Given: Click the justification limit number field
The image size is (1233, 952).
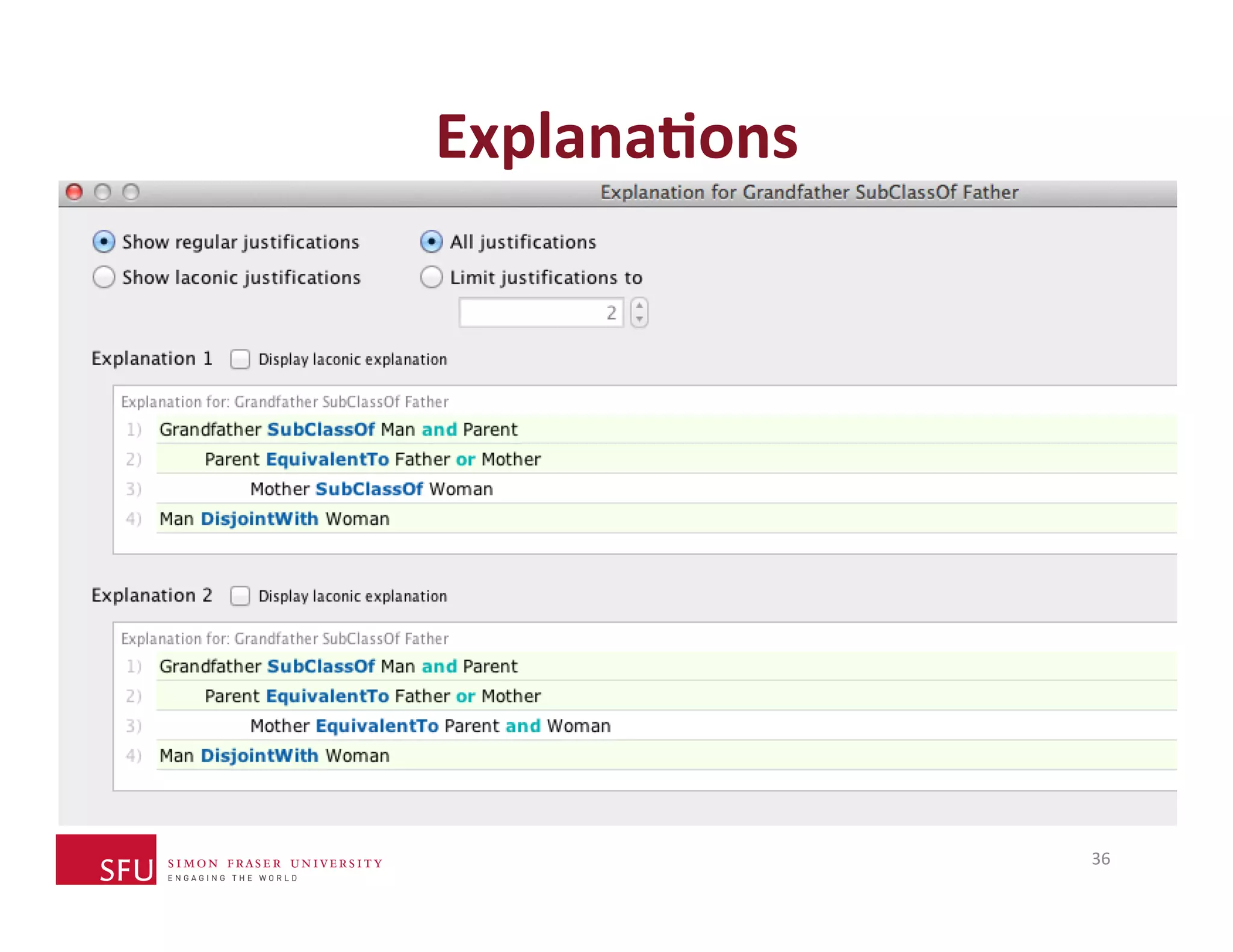Looking at the screenshot, I should coord(540,313).
